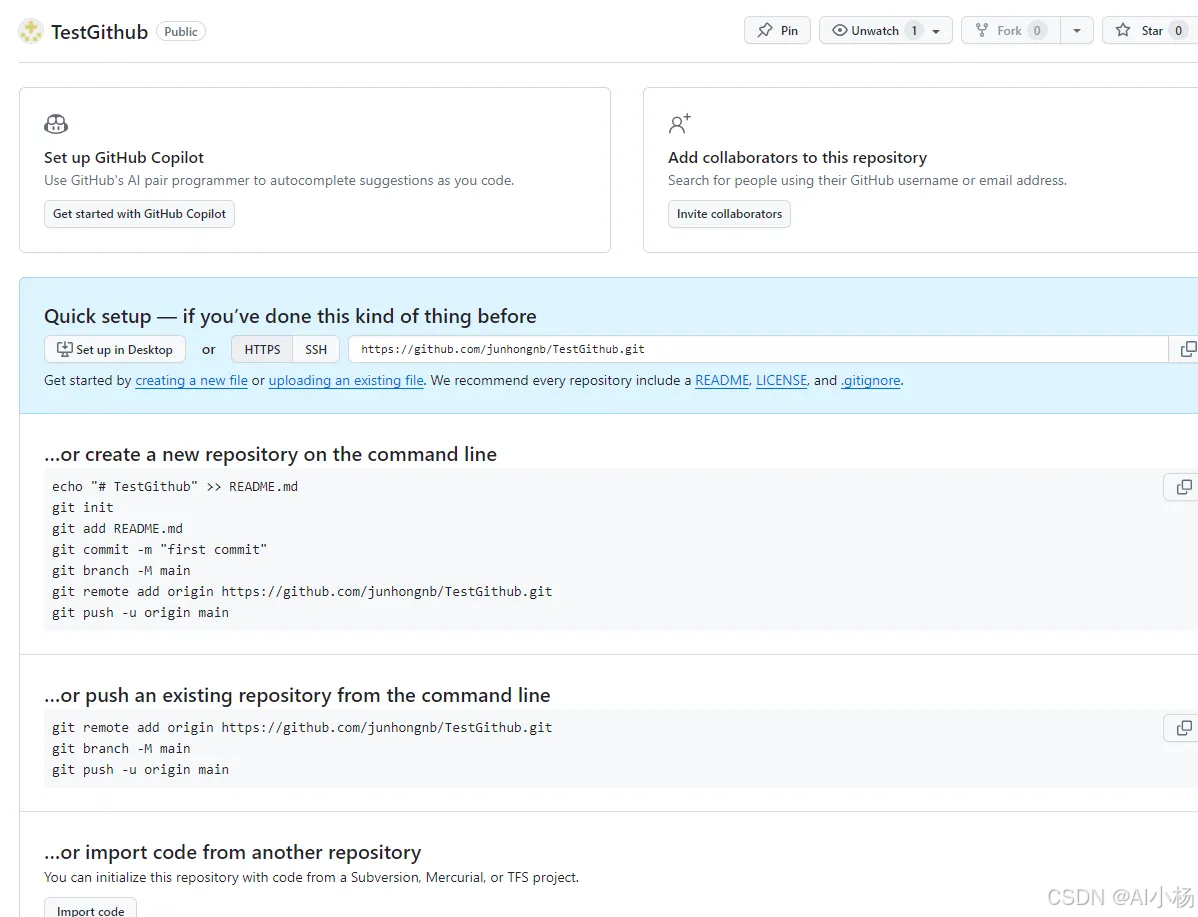This screenshot has height=917, width=1198.
Task: Open the .gitignore link
Action: pyautogui.click(x=871, y=381)
